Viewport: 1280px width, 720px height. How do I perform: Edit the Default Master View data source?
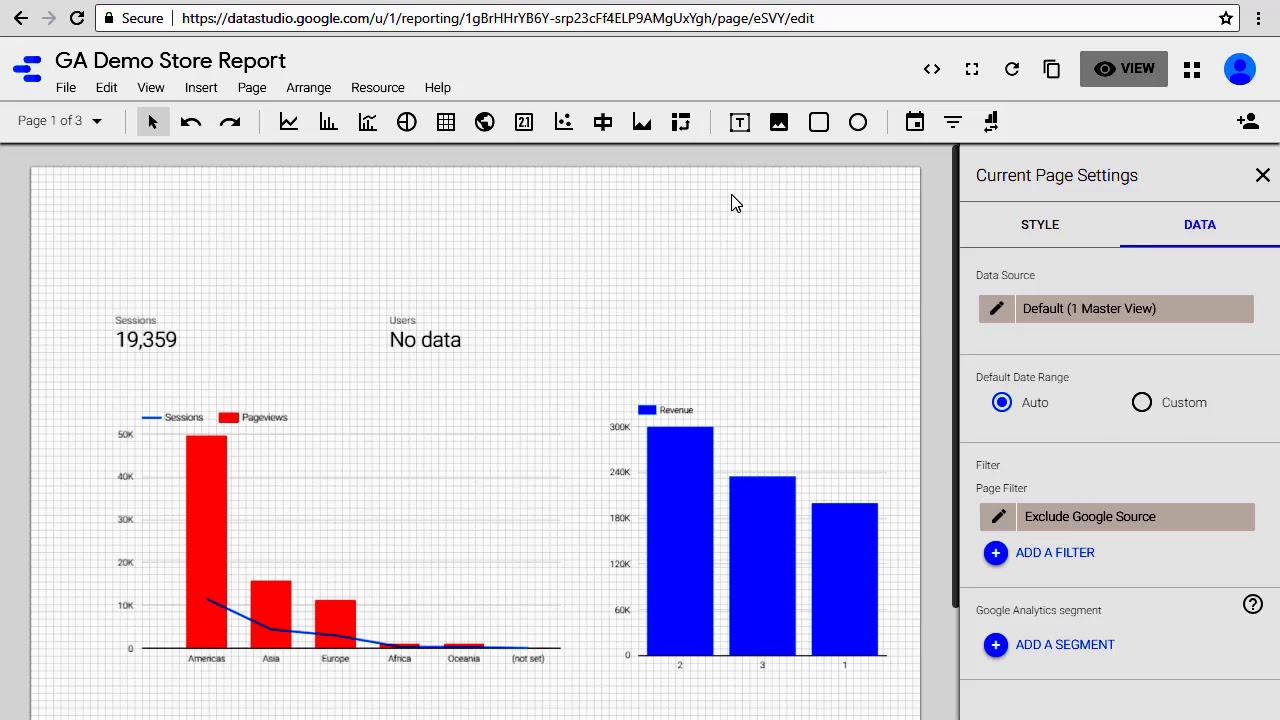(997, 309)
